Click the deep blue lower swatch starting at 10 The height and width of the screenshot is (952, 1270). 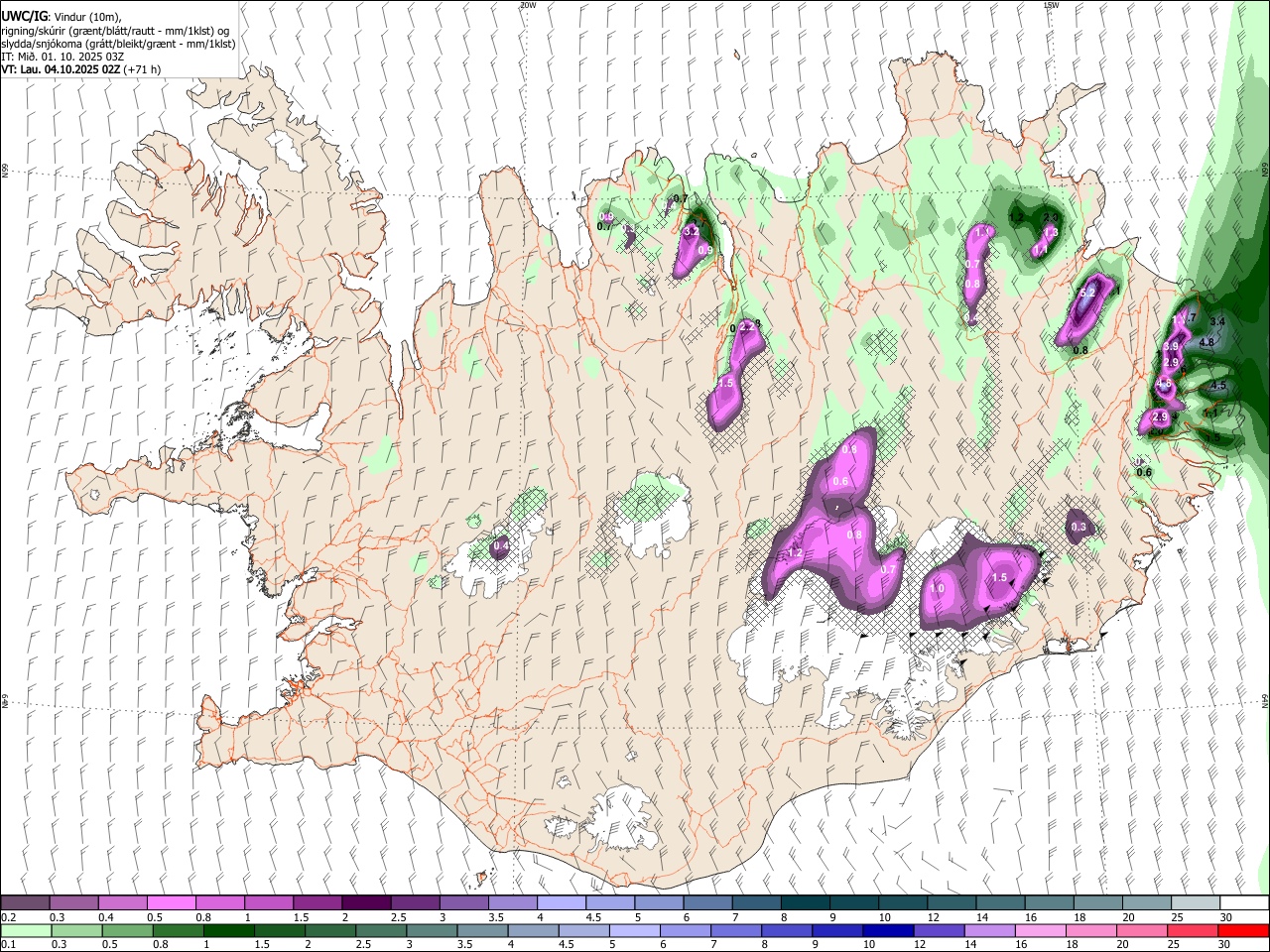tap(888, 930)
